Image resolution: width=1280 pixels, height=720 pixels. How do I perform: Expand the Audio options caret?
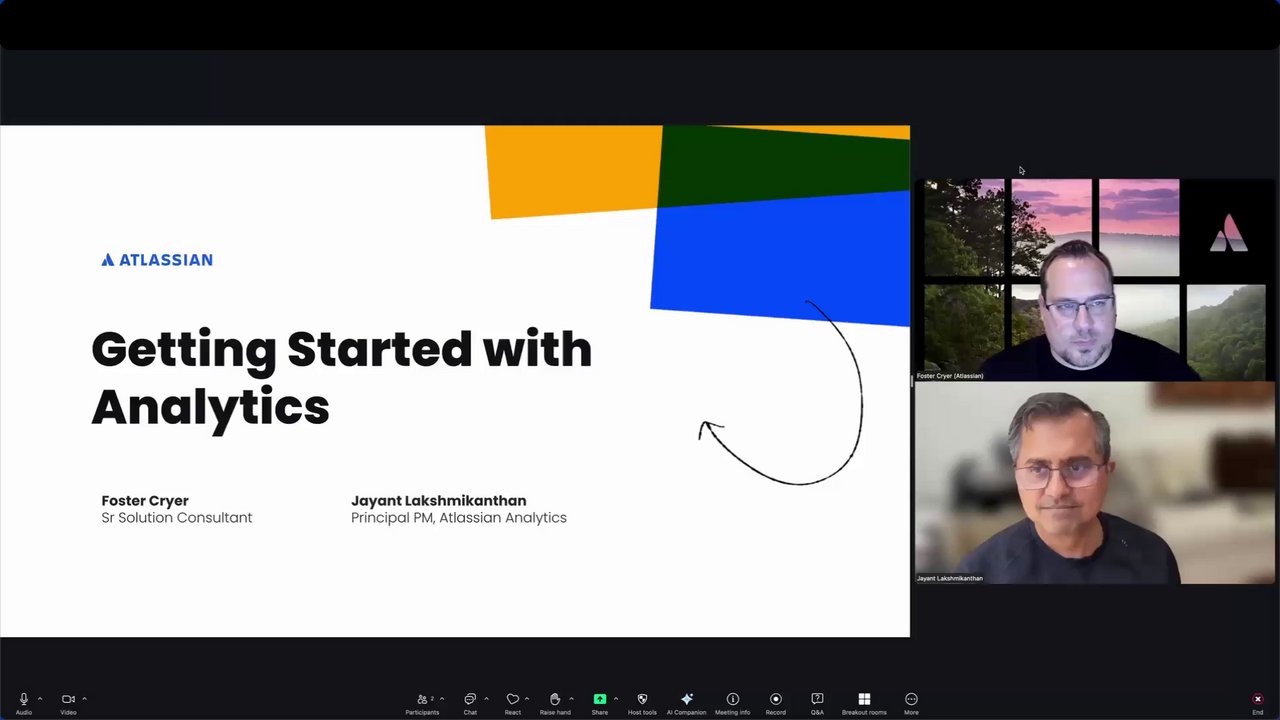[40, 699]
